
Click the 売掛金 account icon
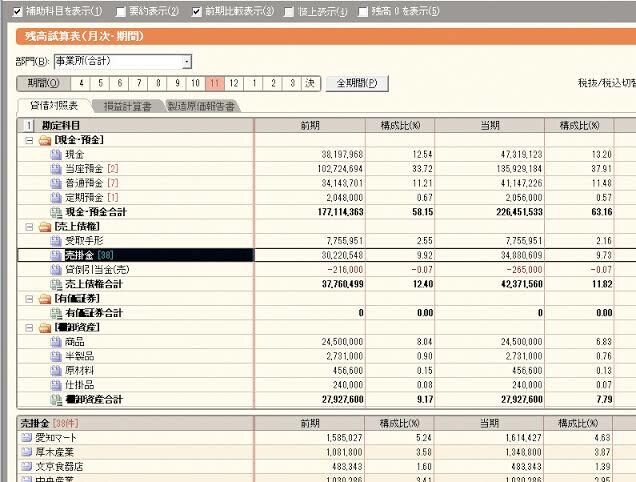56,256
